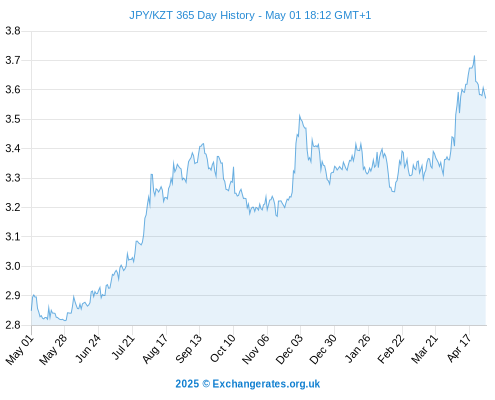Click the early December peak on the line
This screenshot has height=400, width=495.
pos(300,116)
